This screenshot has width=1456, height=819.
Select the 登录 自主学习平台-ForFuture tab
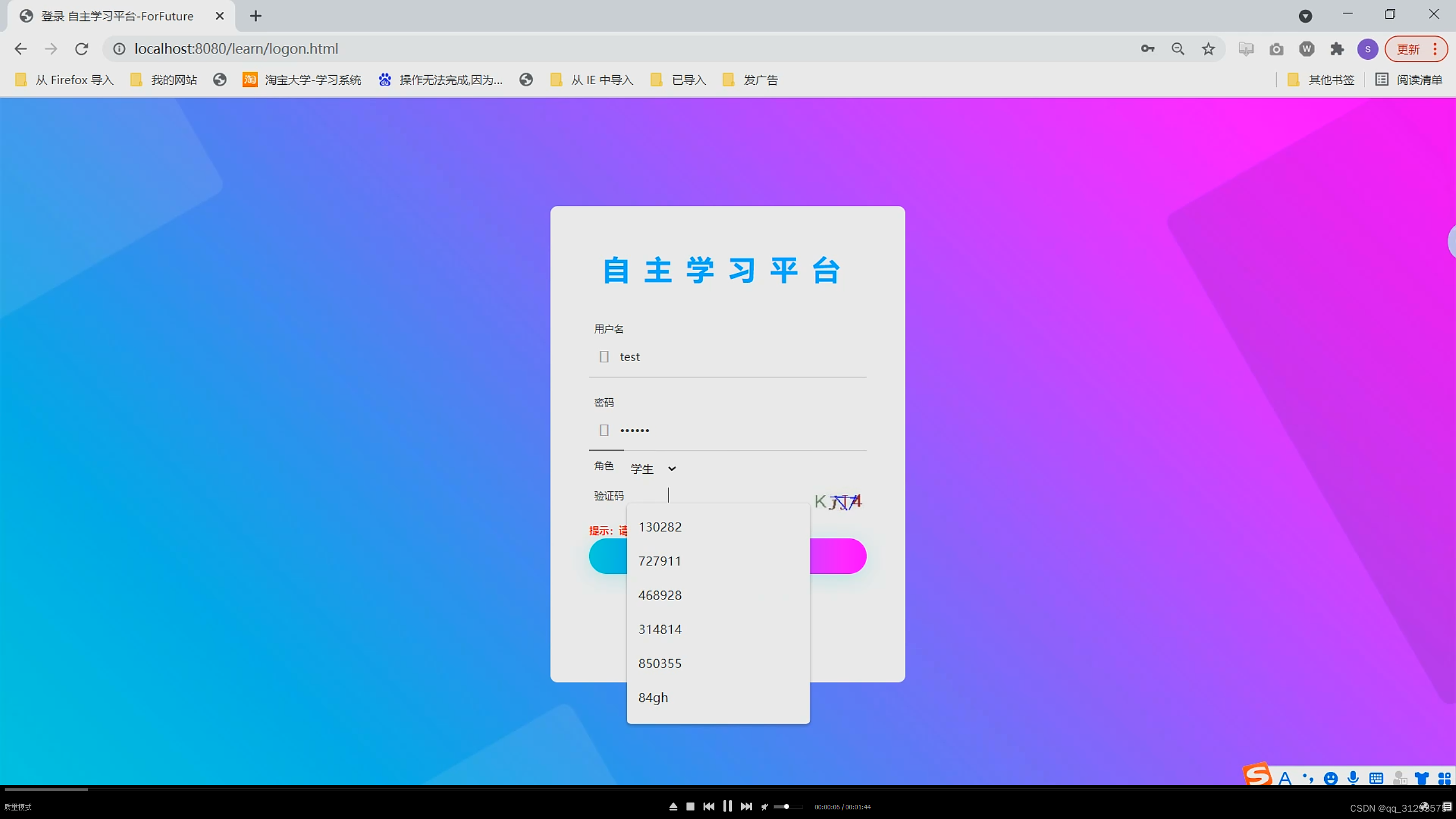[x=121, y=16]
